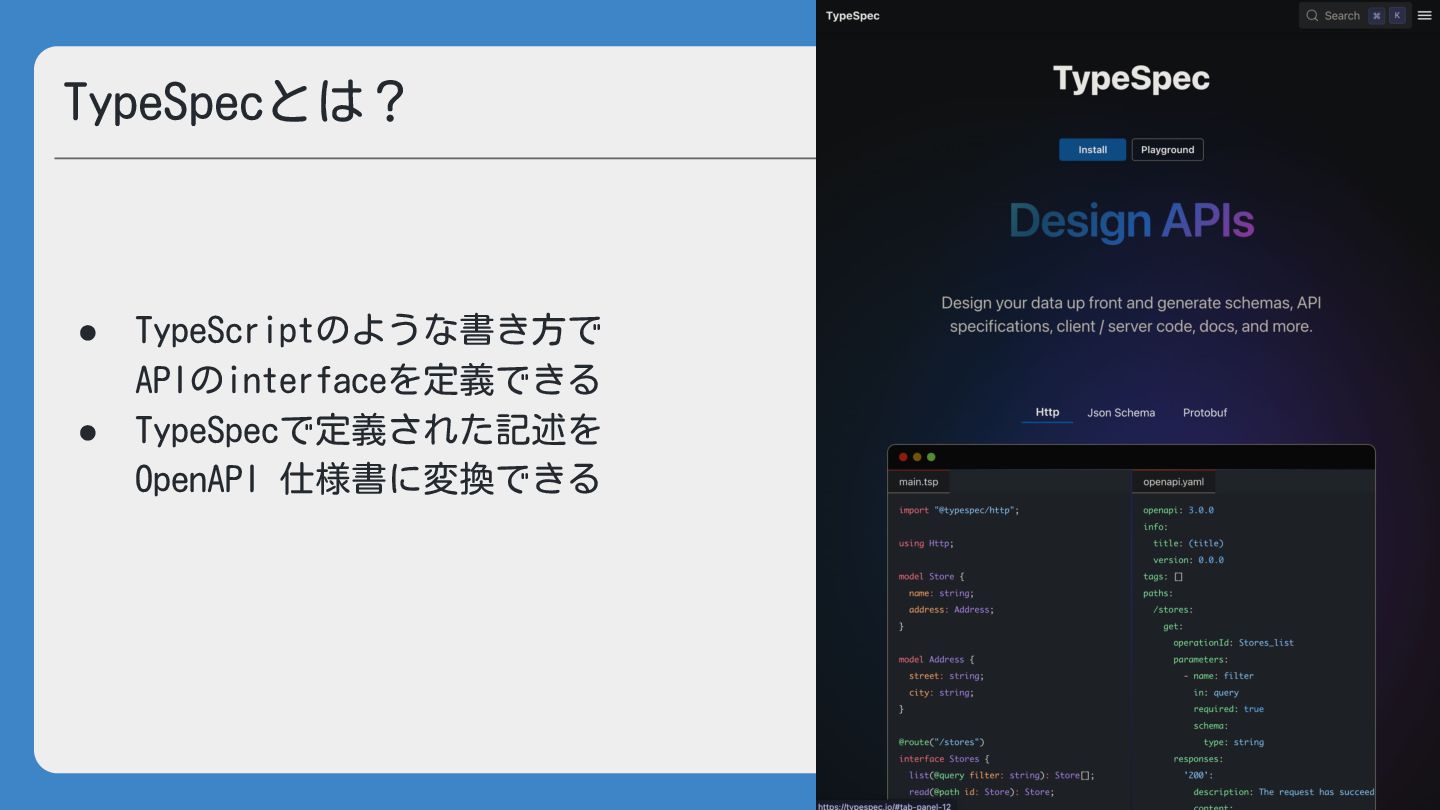Open the hamburger menu icon
Screen dimensions: 1440x810
(1424, 15)
